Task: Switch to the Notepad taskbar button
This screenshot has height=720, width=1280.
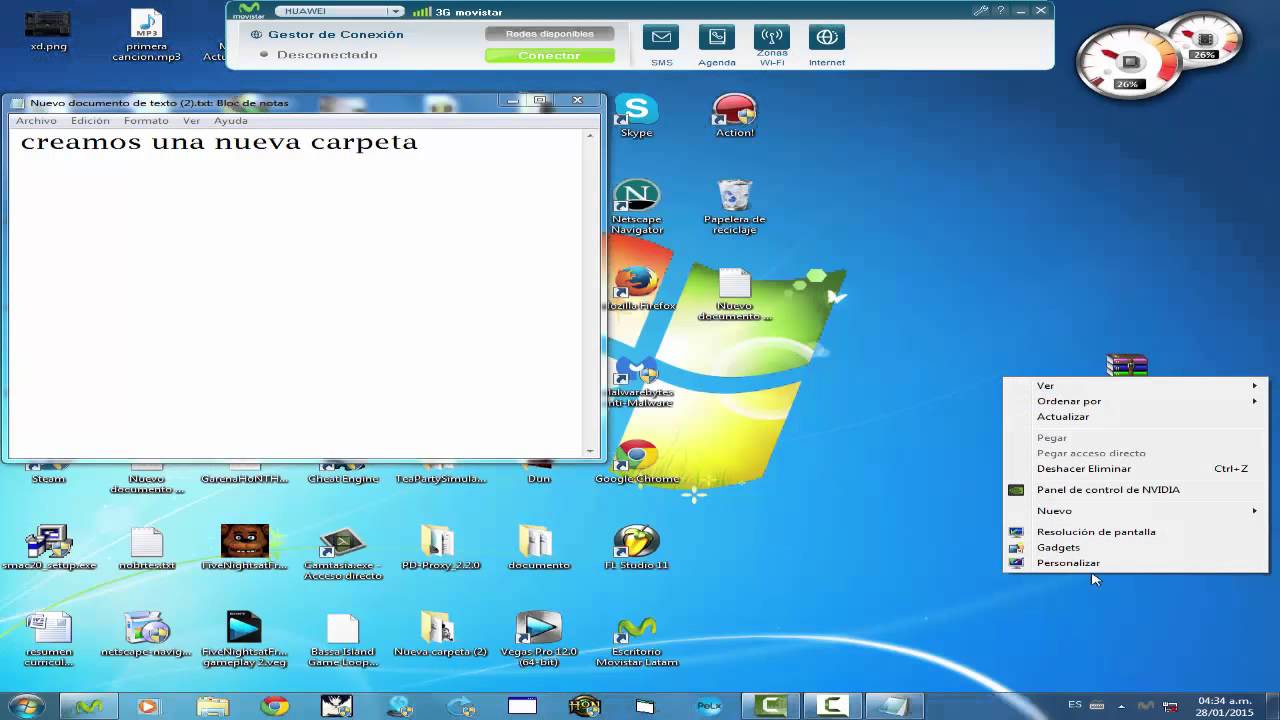Action: pyautogui.click(x=894, y=706)
